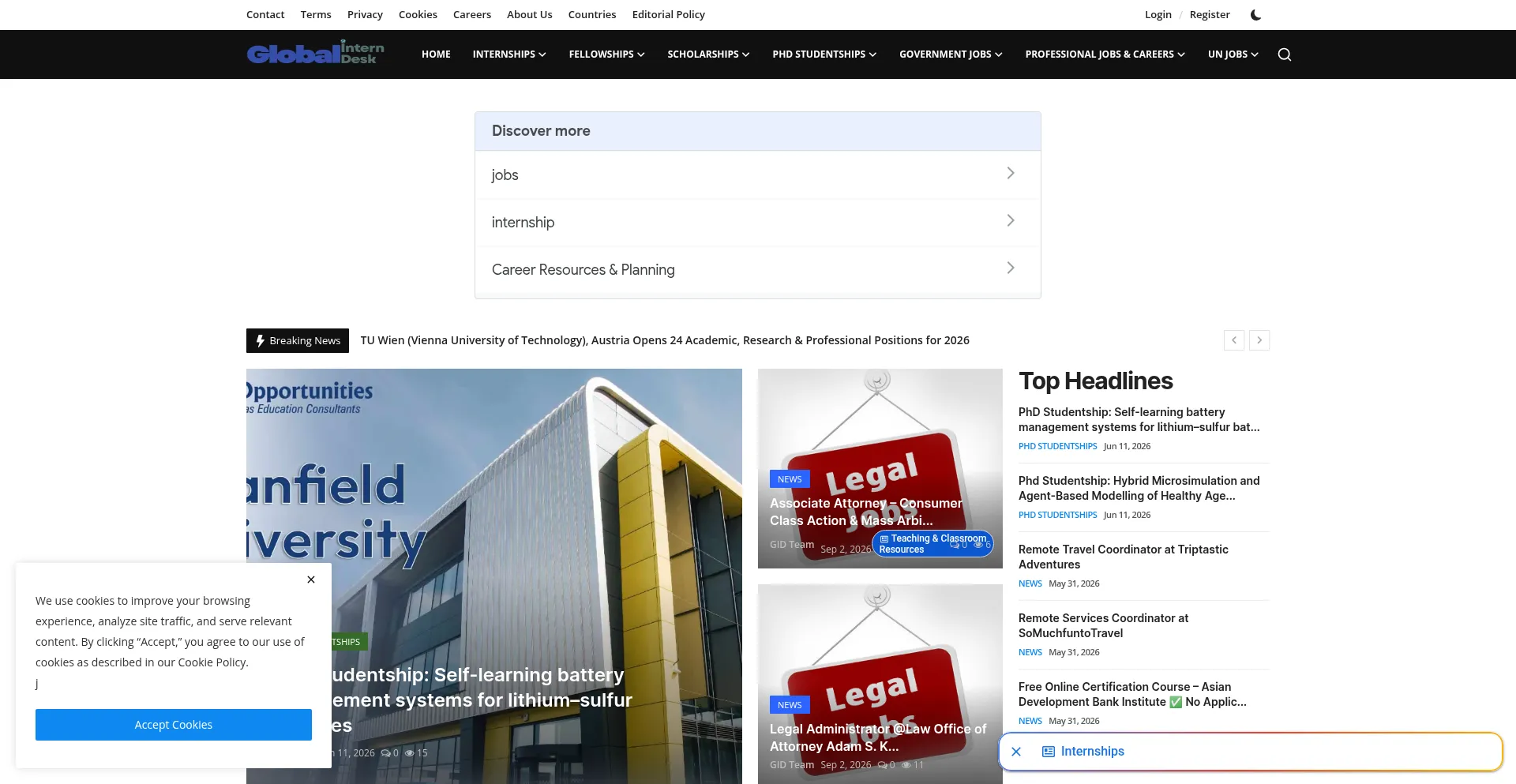Open Self-learning battery management headline

(x=1139, y=419)
